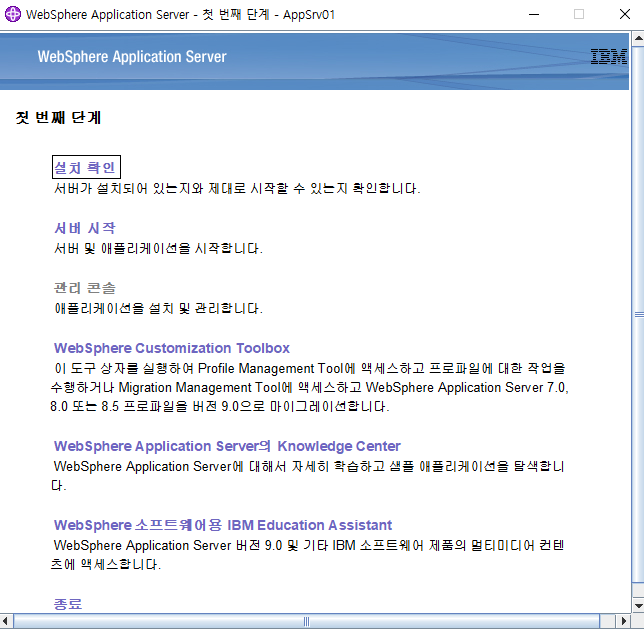Minimize the First Steps window

tap(534, 14)
